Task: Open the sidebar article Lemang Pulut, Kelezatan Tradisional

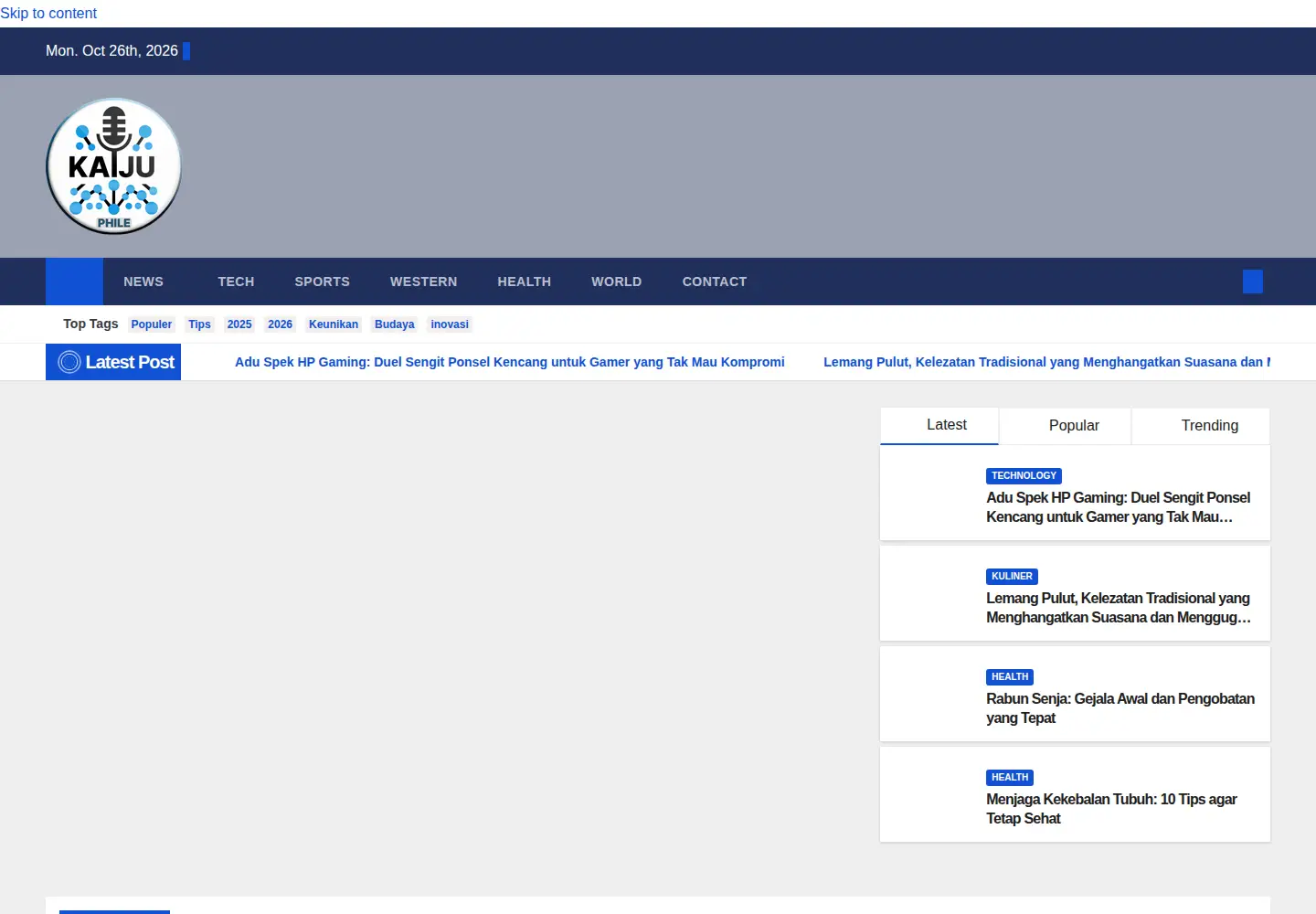Action: coord(1119,608)
